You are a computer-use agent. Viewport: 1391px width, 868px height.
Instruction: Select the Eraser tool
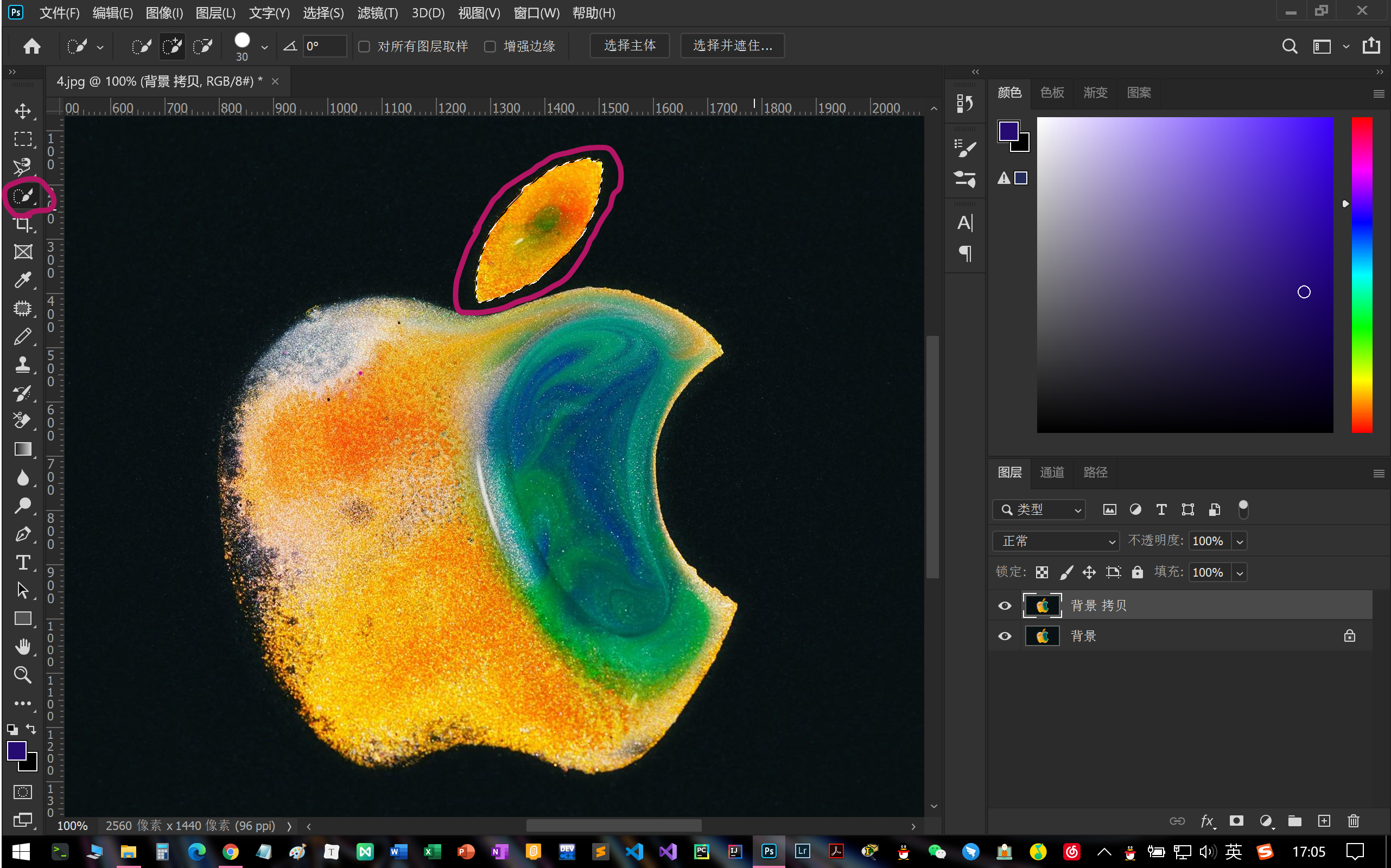[x=23, y=421]
